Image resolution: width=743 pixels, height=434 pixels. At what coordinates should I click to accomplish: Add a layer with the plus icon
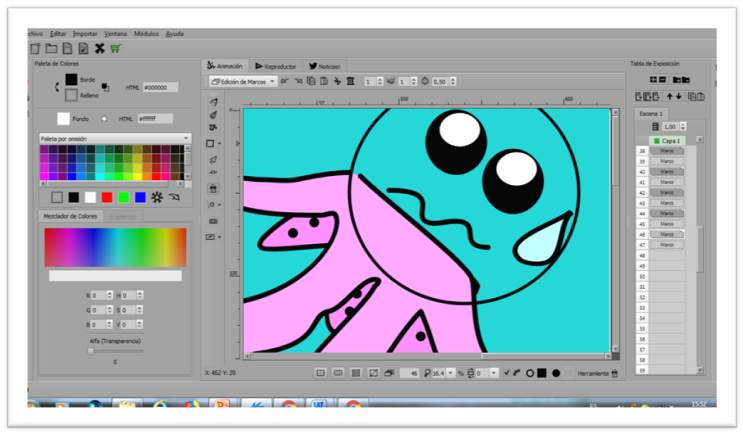click(x=653, y=80)
